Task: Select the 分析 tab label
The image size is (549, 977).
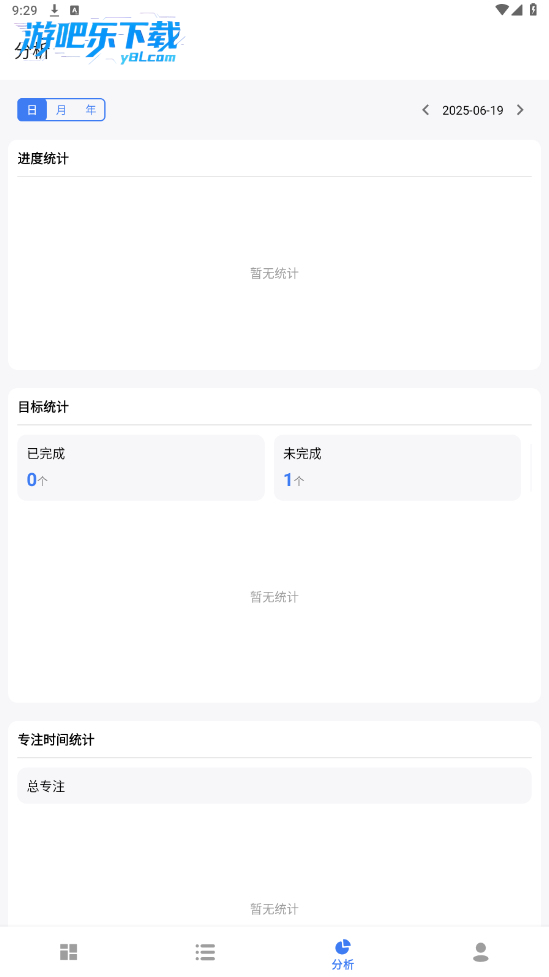Action: pyautogui.click(x=343, y=965)
